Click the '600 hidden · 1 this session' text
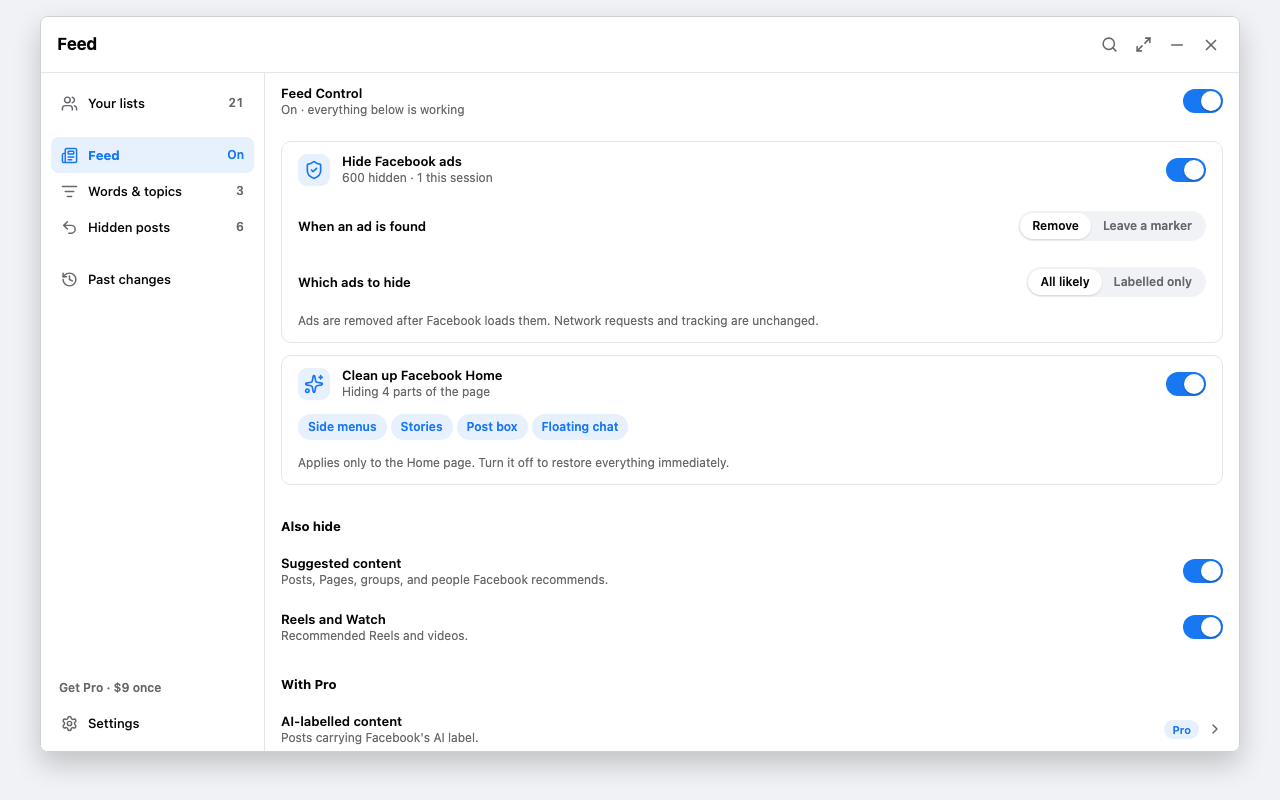Screen dimensions: 1280x800 pos(417,178)
